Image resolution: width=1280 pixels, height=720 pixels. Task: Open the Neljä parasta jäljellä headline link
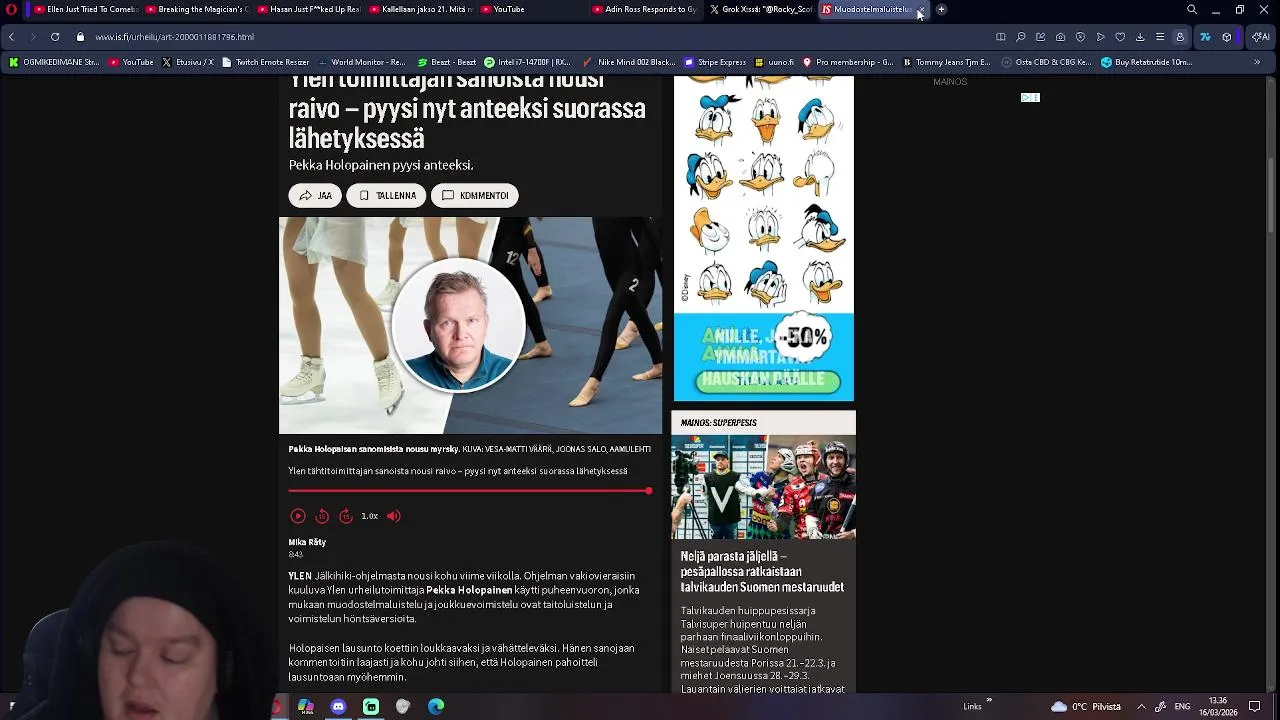[x=762, y=572]
